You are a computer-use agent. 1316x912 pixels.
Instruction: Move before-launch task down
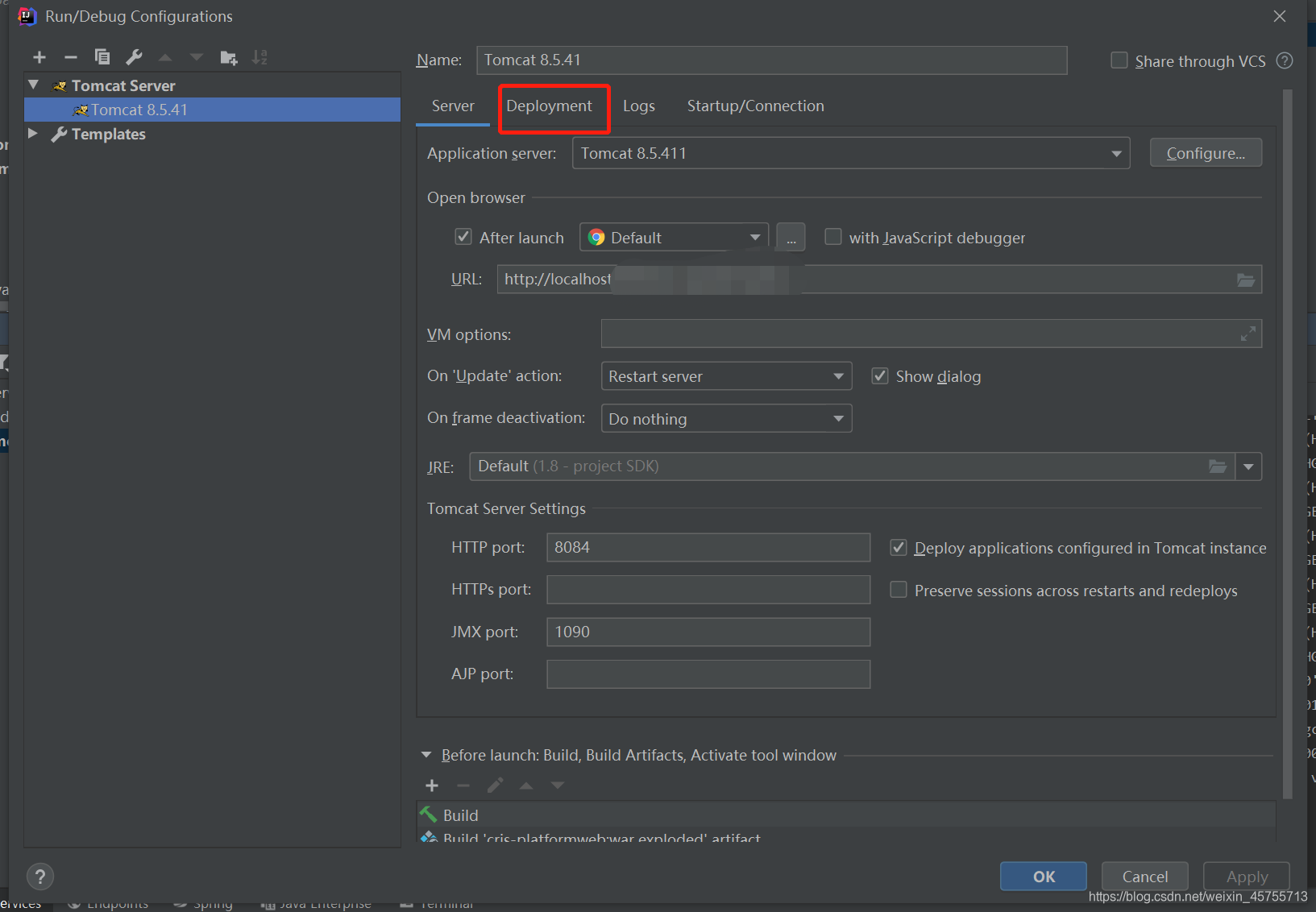click(558, 786)
